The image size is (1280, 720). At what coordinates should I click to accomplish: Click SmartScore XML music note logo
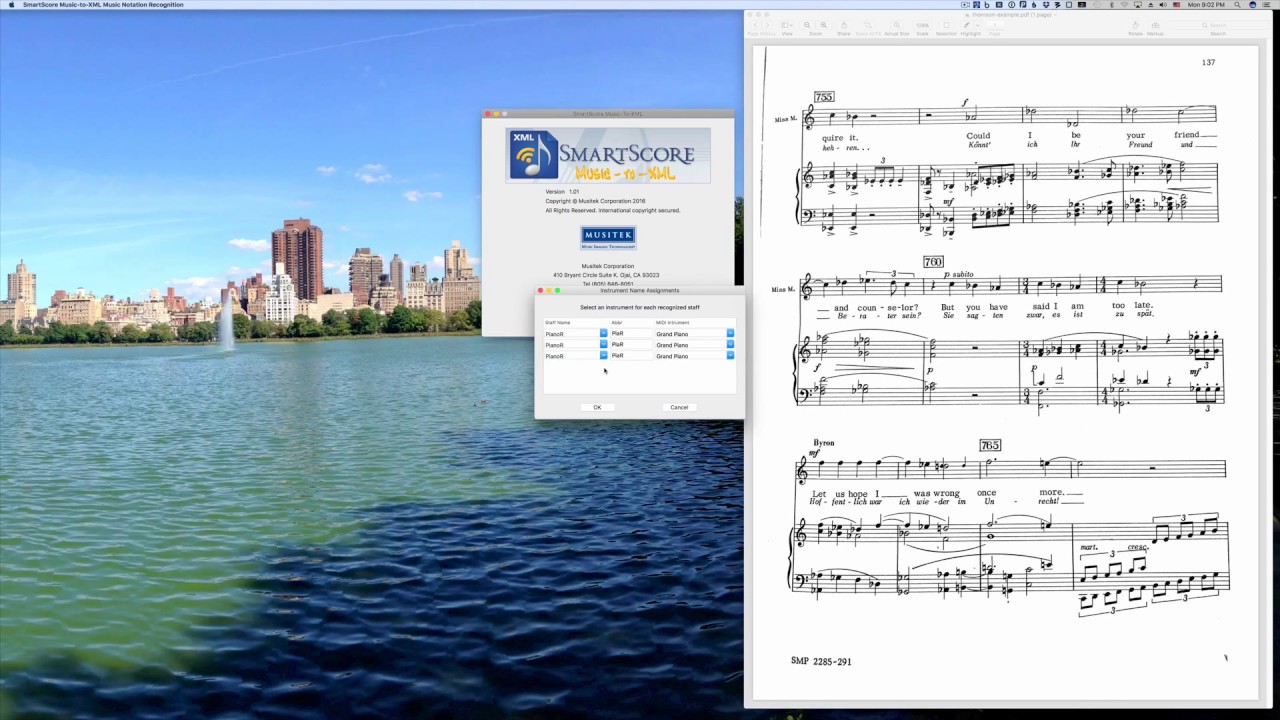click(533, 155)
